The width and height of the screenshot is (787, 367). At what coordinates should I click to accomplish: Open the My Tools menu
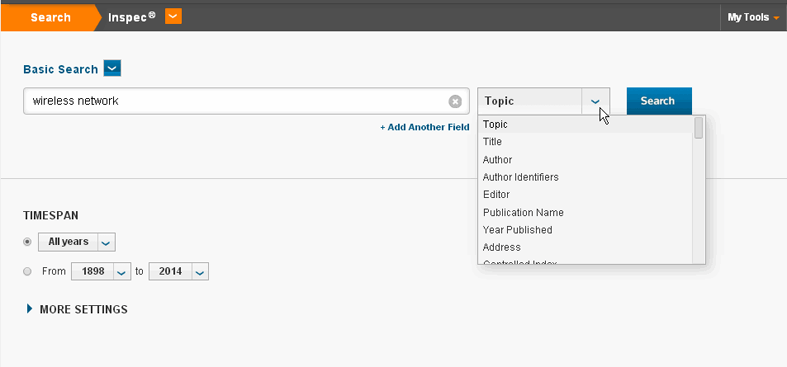[x=754, y=18]
